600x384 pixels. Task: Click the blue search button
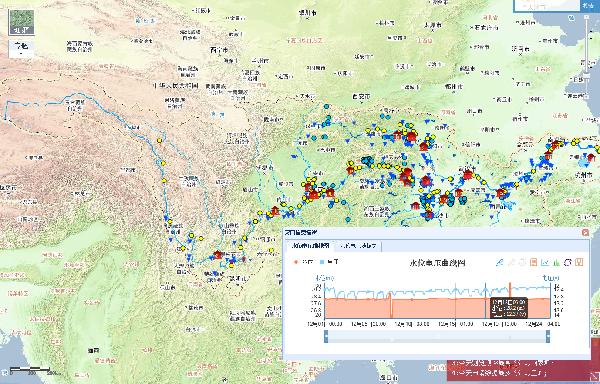[x=590, y=6]
